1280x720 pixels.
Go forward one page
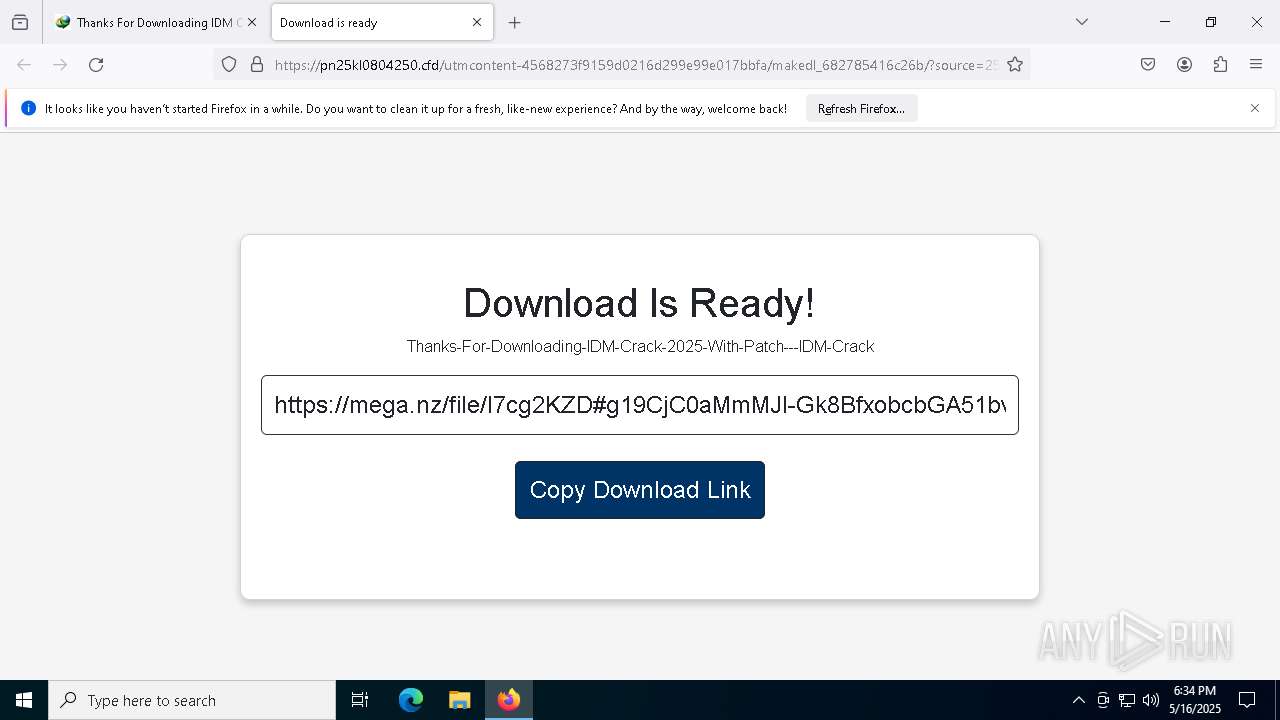(x=60, y=65)
